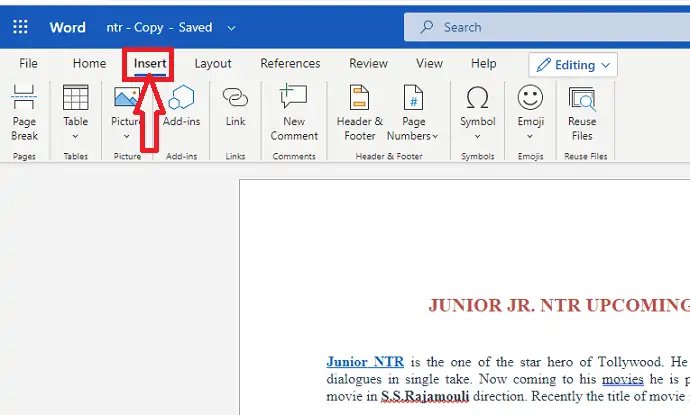Click the Picture icon in the ribbon
Viewport: 690px width, 415px height.
pos(127,97)
